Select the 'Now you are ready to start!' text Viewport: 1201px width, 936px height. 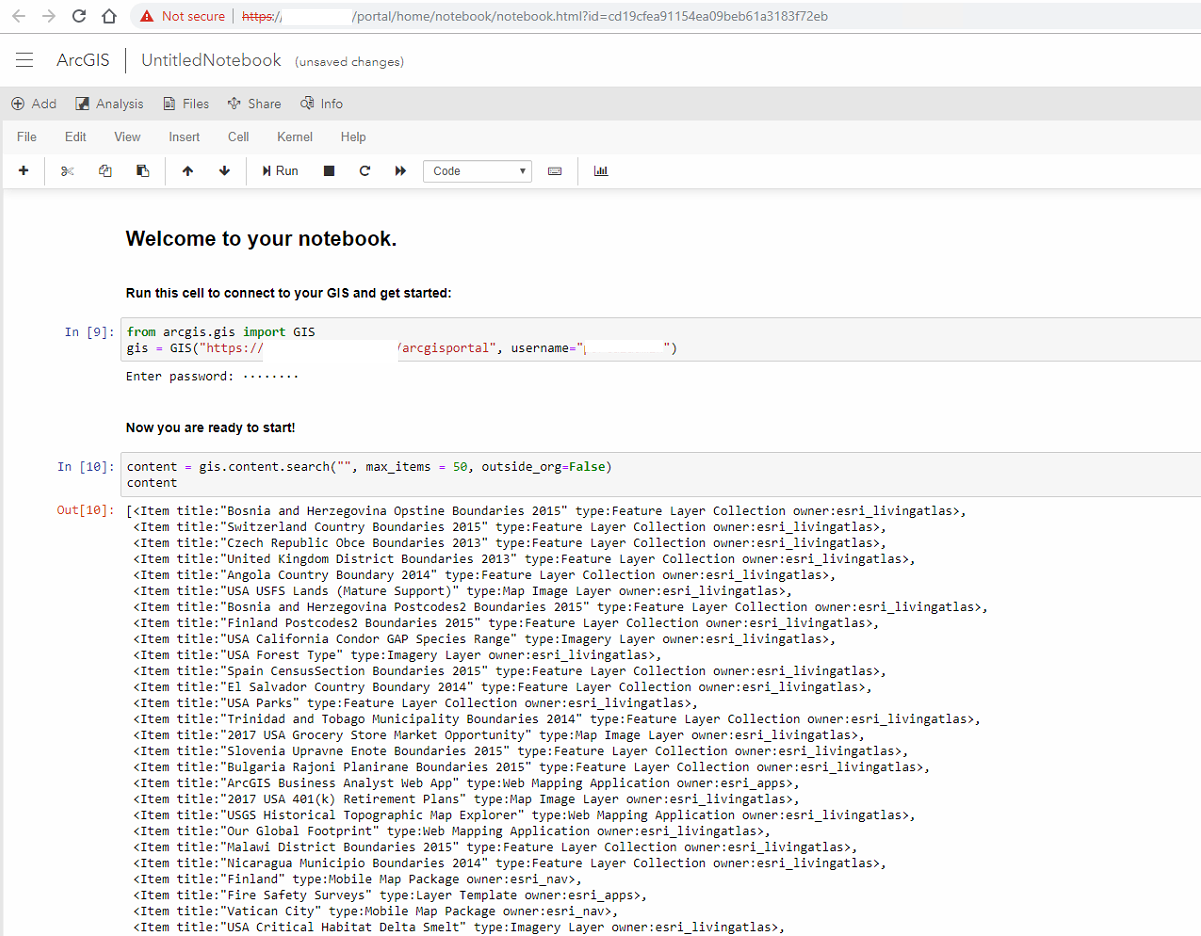click(210, 428)
